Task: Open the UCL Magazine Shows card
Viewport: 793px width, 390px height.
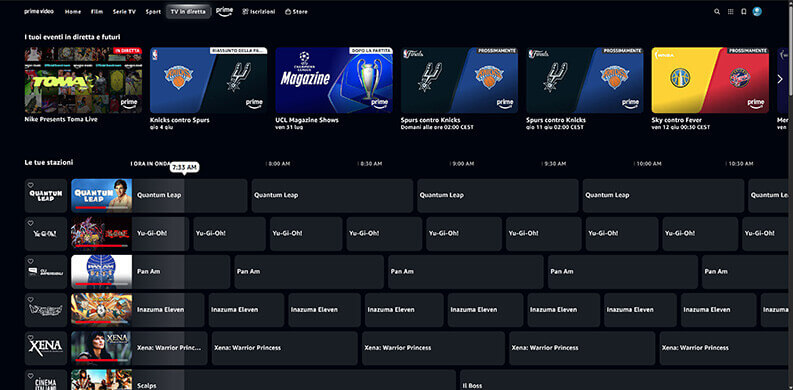Action: click(x=334, y=80)
